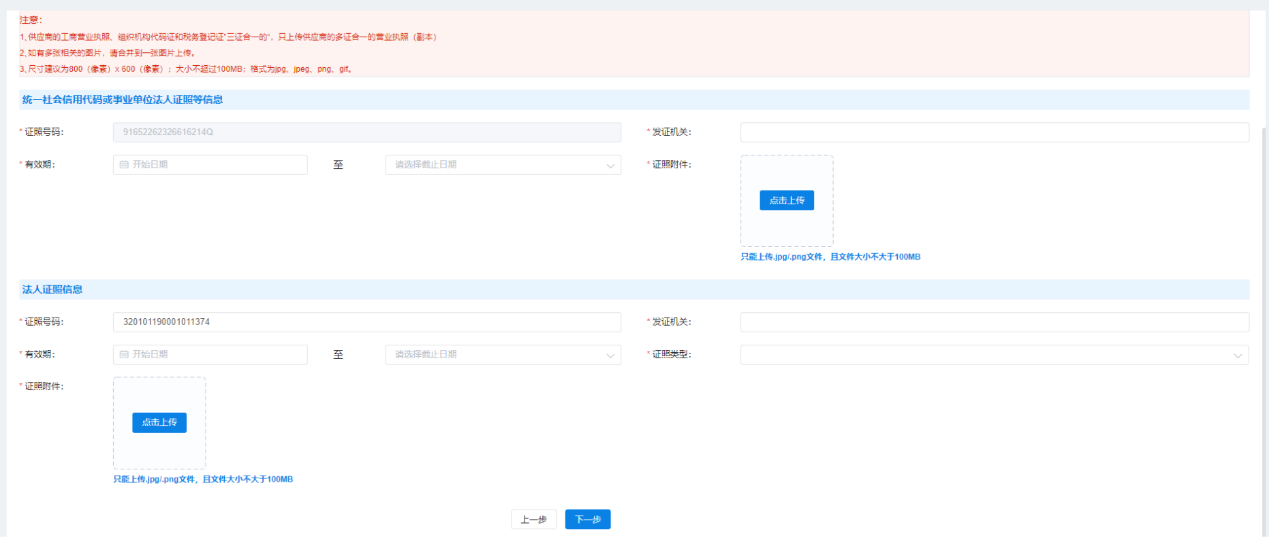1269x538 pixels.
Task: Click 证照号码 field containing 320101190001011374
Action: 366,322
